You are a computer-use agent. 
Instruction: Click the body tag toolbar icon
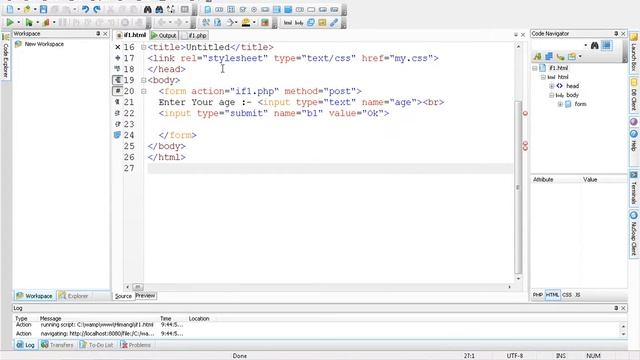pyautogui.click(x=299, y=22)
